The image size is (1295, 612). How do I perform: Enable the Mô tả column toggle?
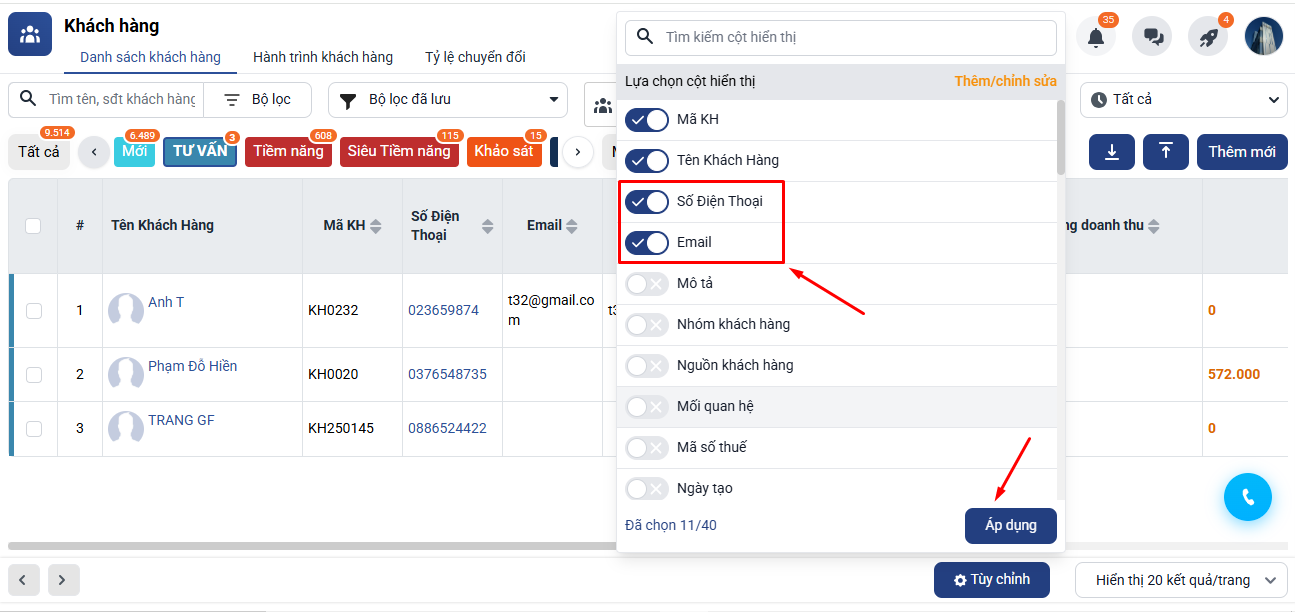point(646,284)
